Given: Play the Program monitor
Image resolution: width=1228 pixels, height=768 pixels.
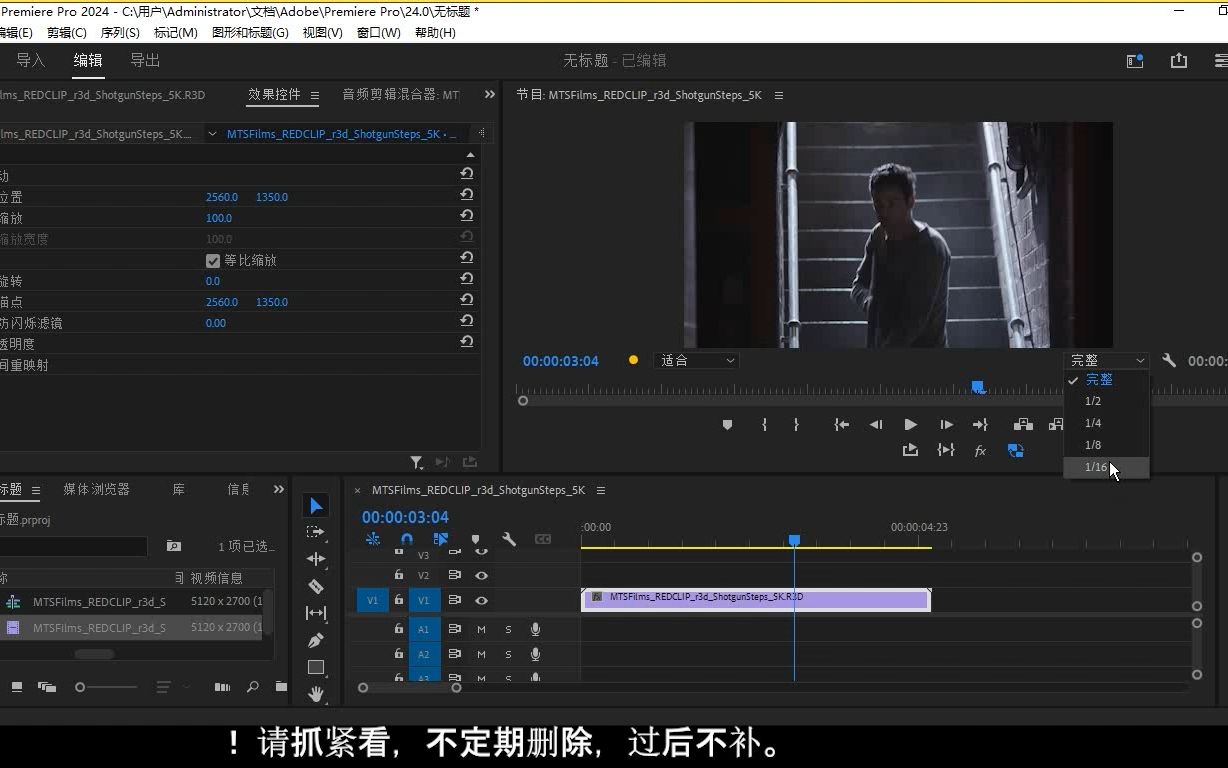Looking at the screenshot, I should tap(910, 425).
